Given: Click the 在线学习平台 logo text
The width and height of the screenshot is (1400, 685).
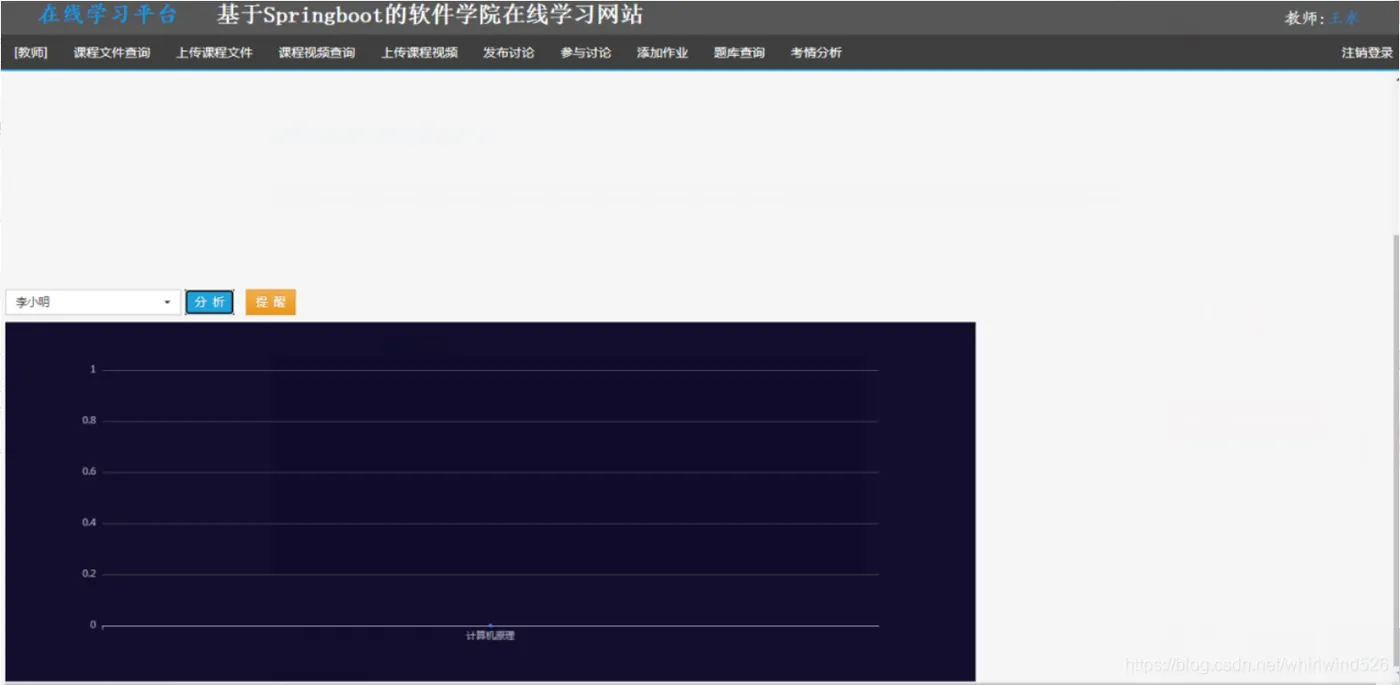Looking at the screenshot, I should coord(107,15).
